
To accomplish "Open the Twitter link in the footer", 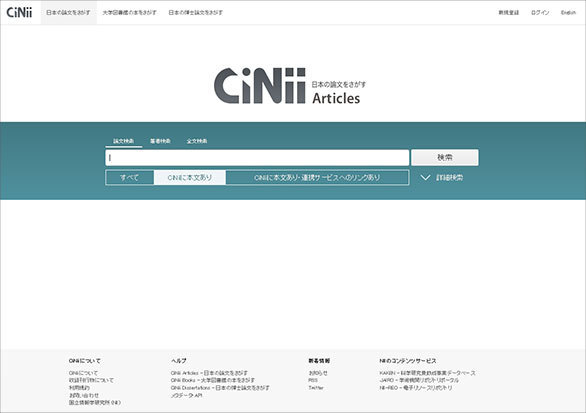I will [316, 388].
